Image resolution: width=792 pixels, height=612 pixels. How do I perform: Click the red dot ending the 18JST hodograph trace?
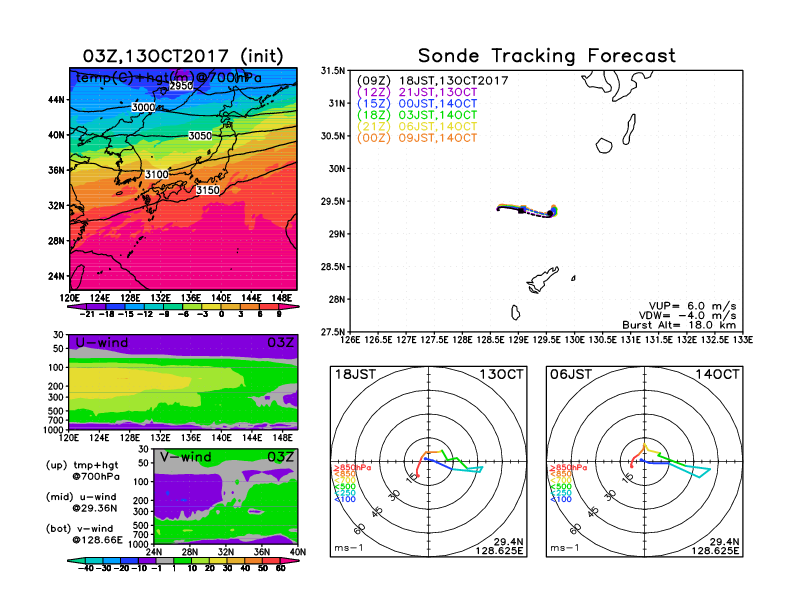click(x=418, y=475)
